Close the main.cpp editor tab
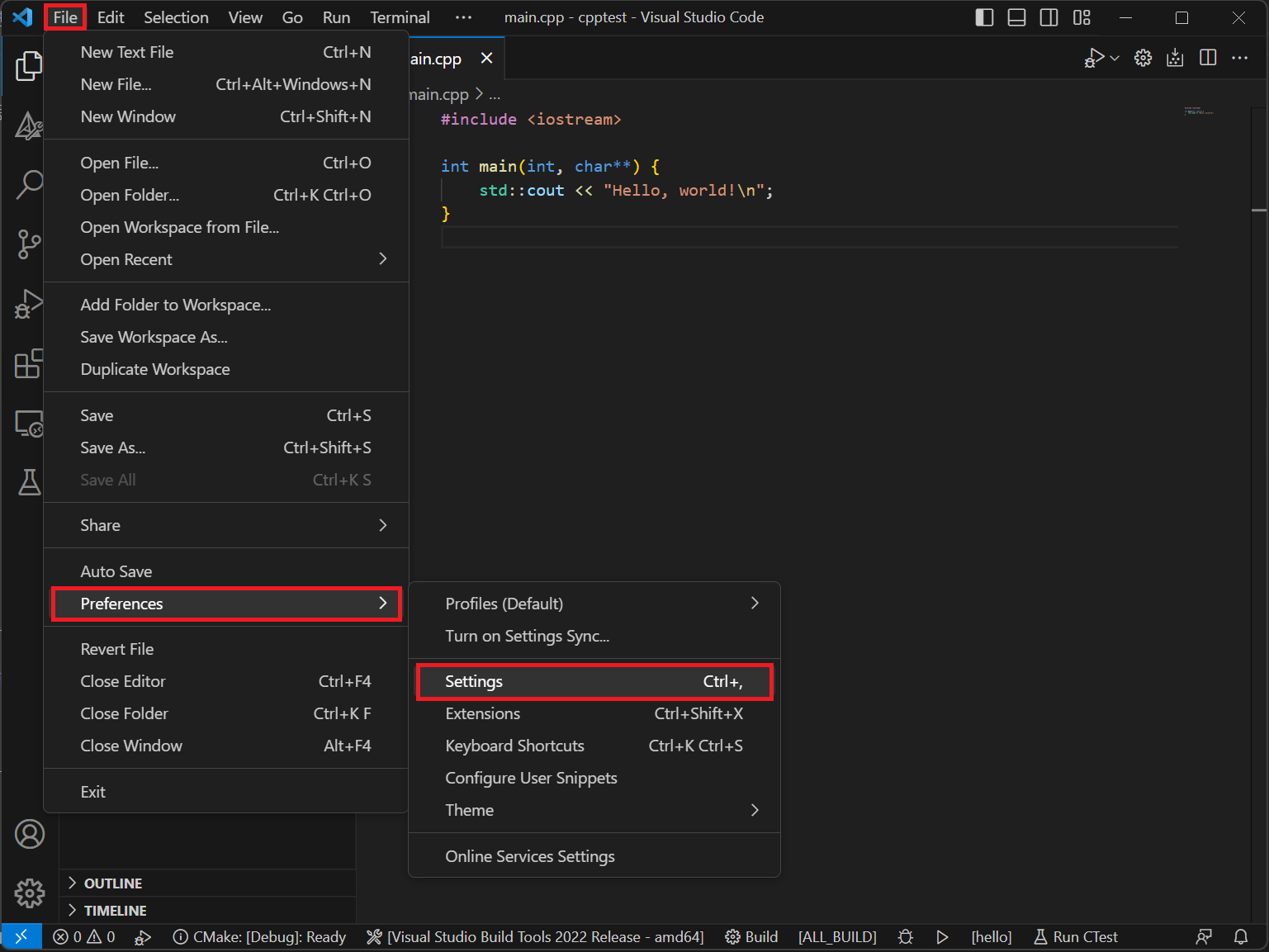 point(486,59)
